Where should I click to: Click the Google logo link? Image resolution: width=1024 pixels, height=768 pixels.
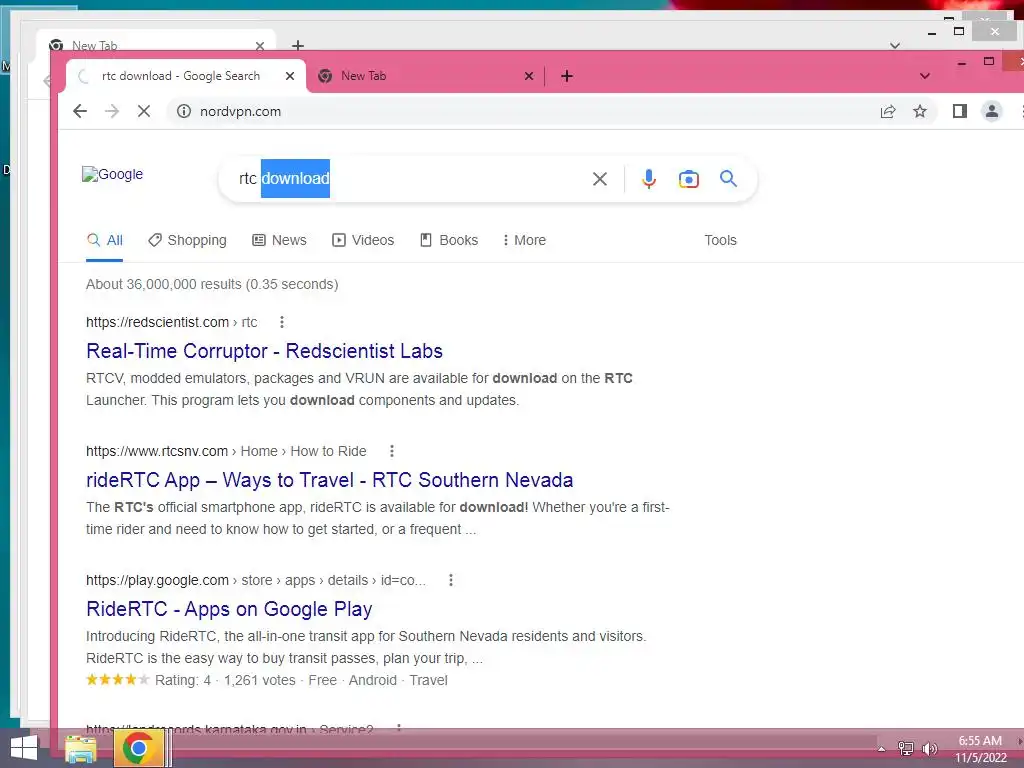click(x=112, y=174)
